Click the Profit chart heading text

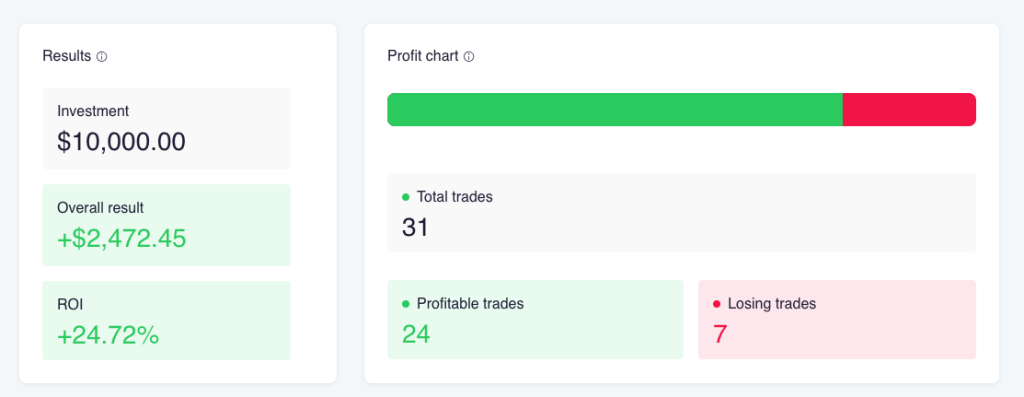(423, 56)
